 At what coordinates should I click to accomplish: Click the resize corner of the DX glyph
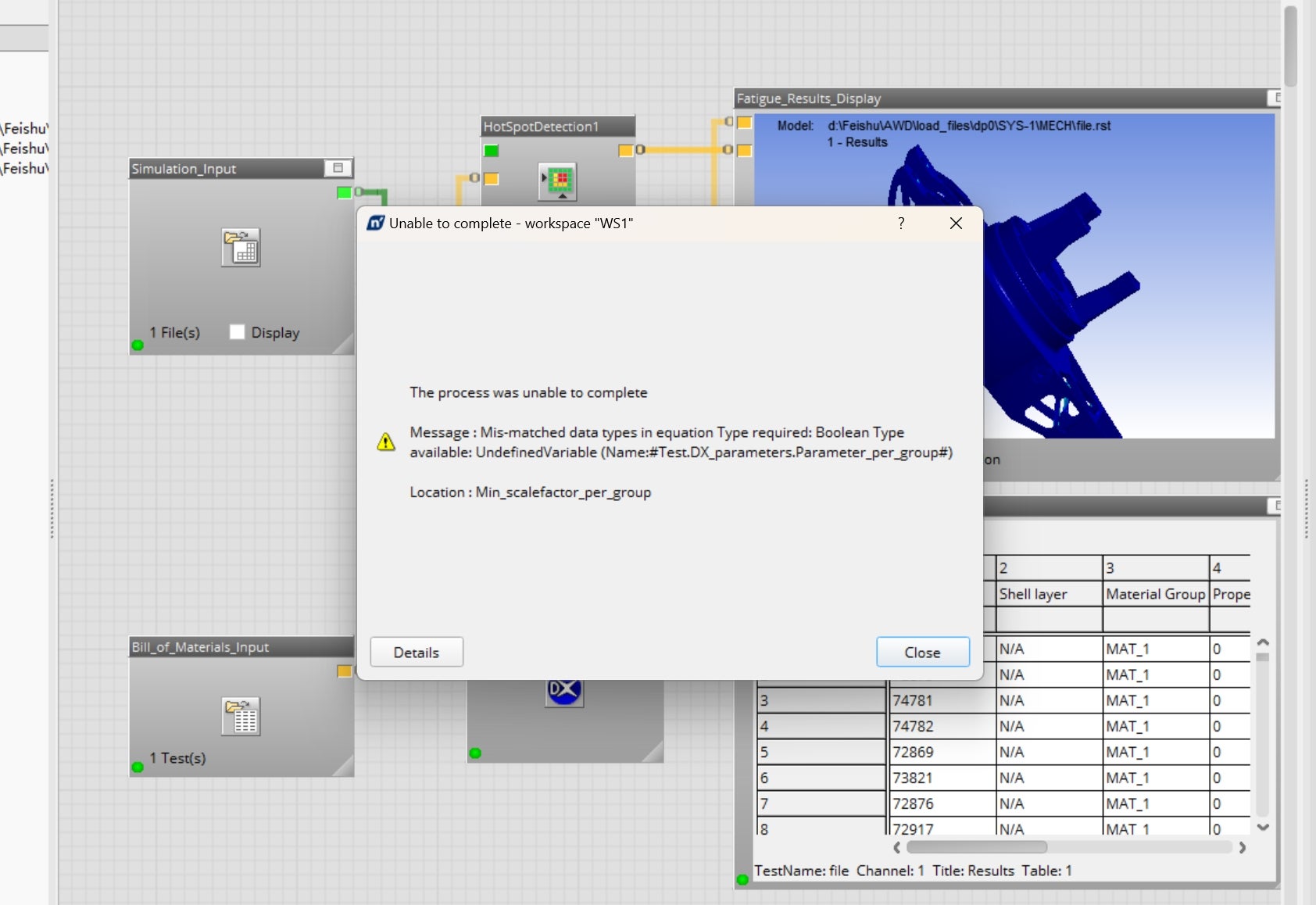653,753
